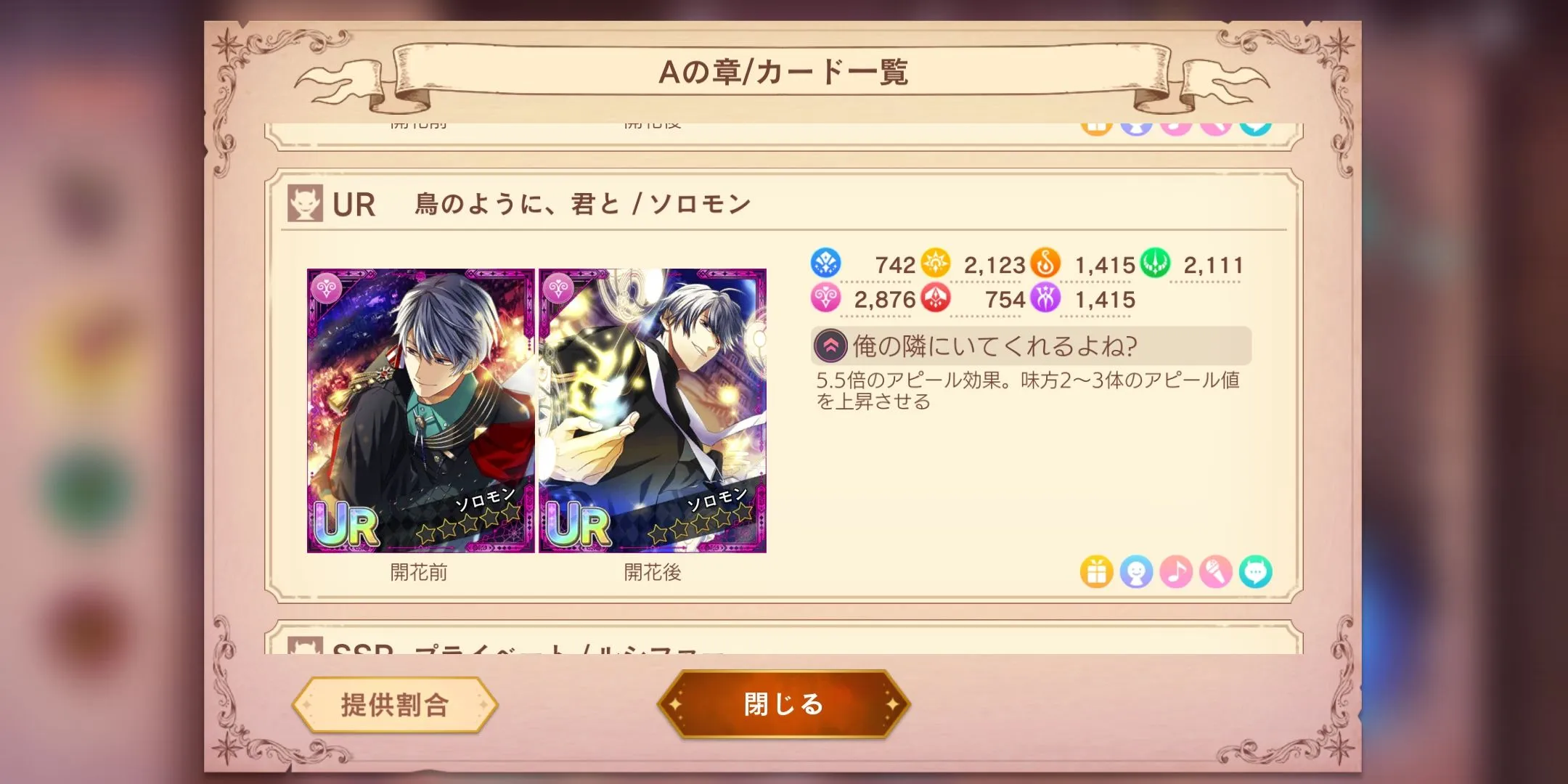1568x784 pixels.
Task: Expand the 俺の隣にいてくれるよね? skill row
Action: [x=1032, y=346]
